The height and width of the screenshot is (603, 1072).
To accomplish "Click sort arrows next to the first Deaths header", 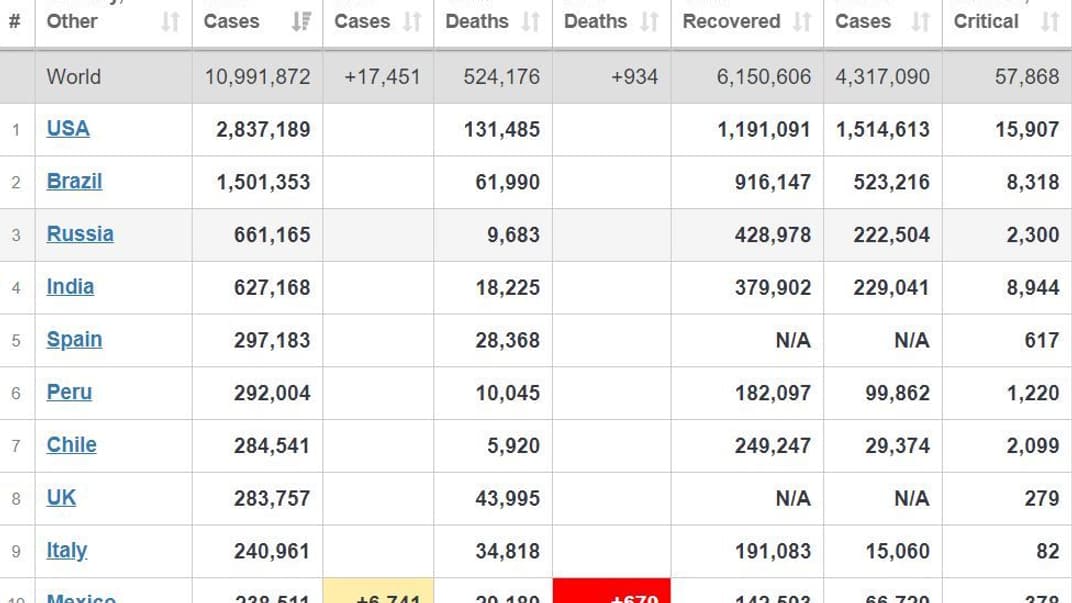I will (x=531, y=21).
